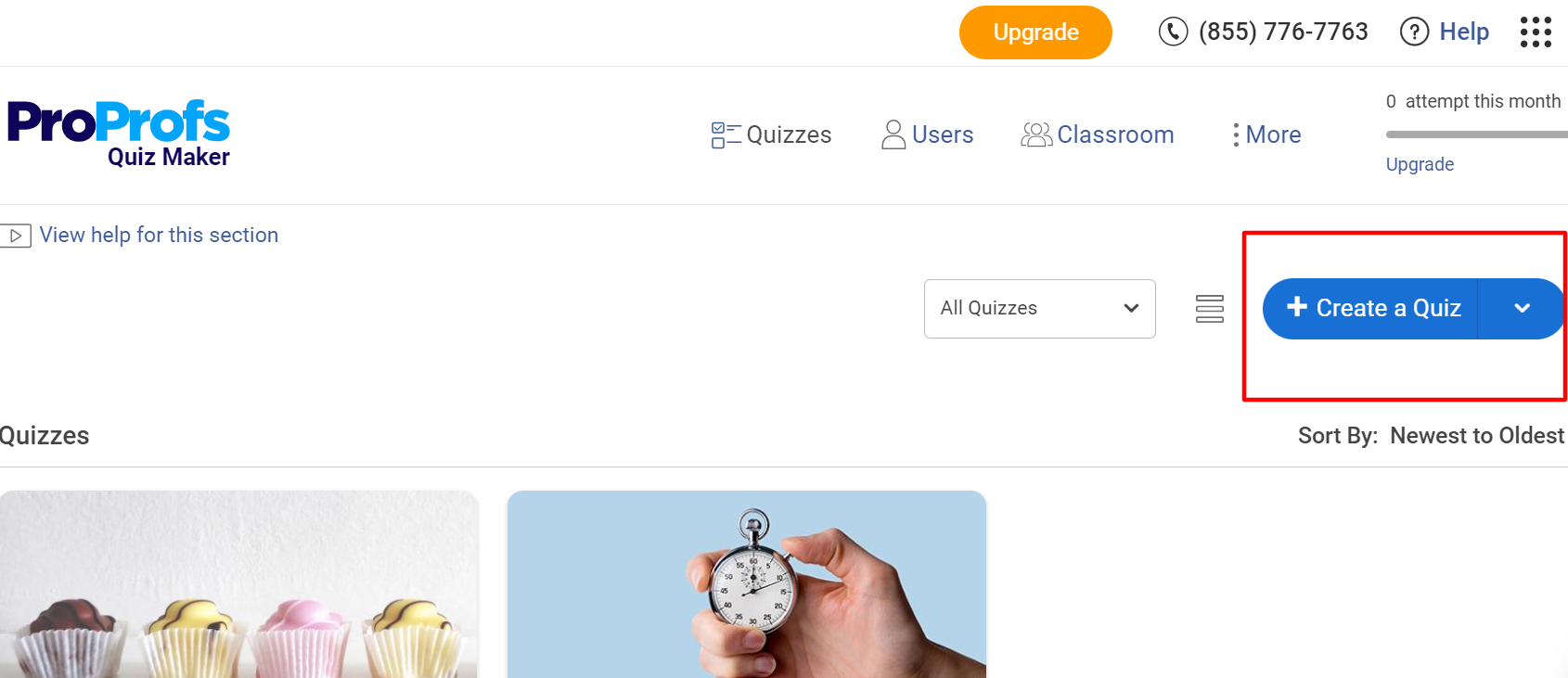Open the apps grid icon
This screenshot has height=678, width=1568.
click(1536, 32)
